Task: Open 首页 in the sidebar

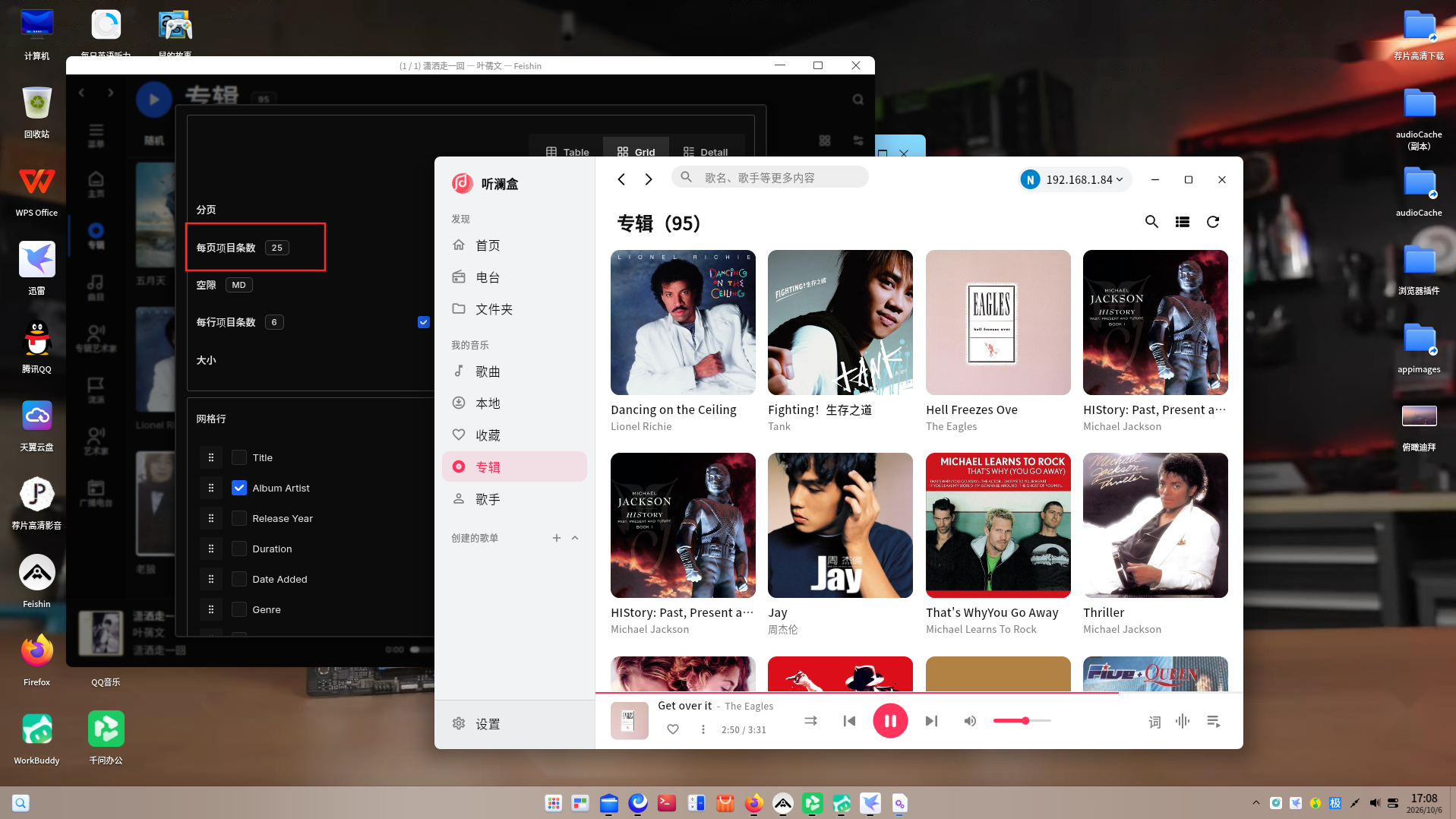Action: pos(514,245)
